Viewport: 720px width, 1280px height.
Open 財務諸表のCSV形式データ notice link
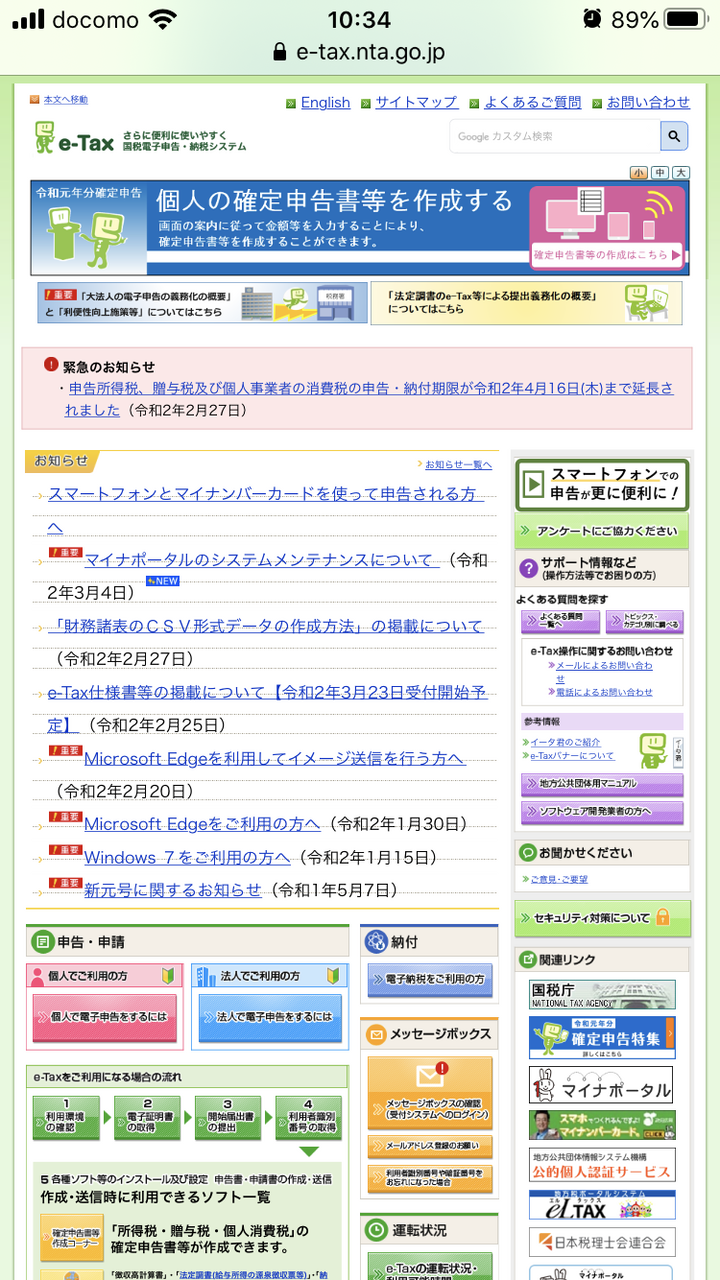coord(265,626)
